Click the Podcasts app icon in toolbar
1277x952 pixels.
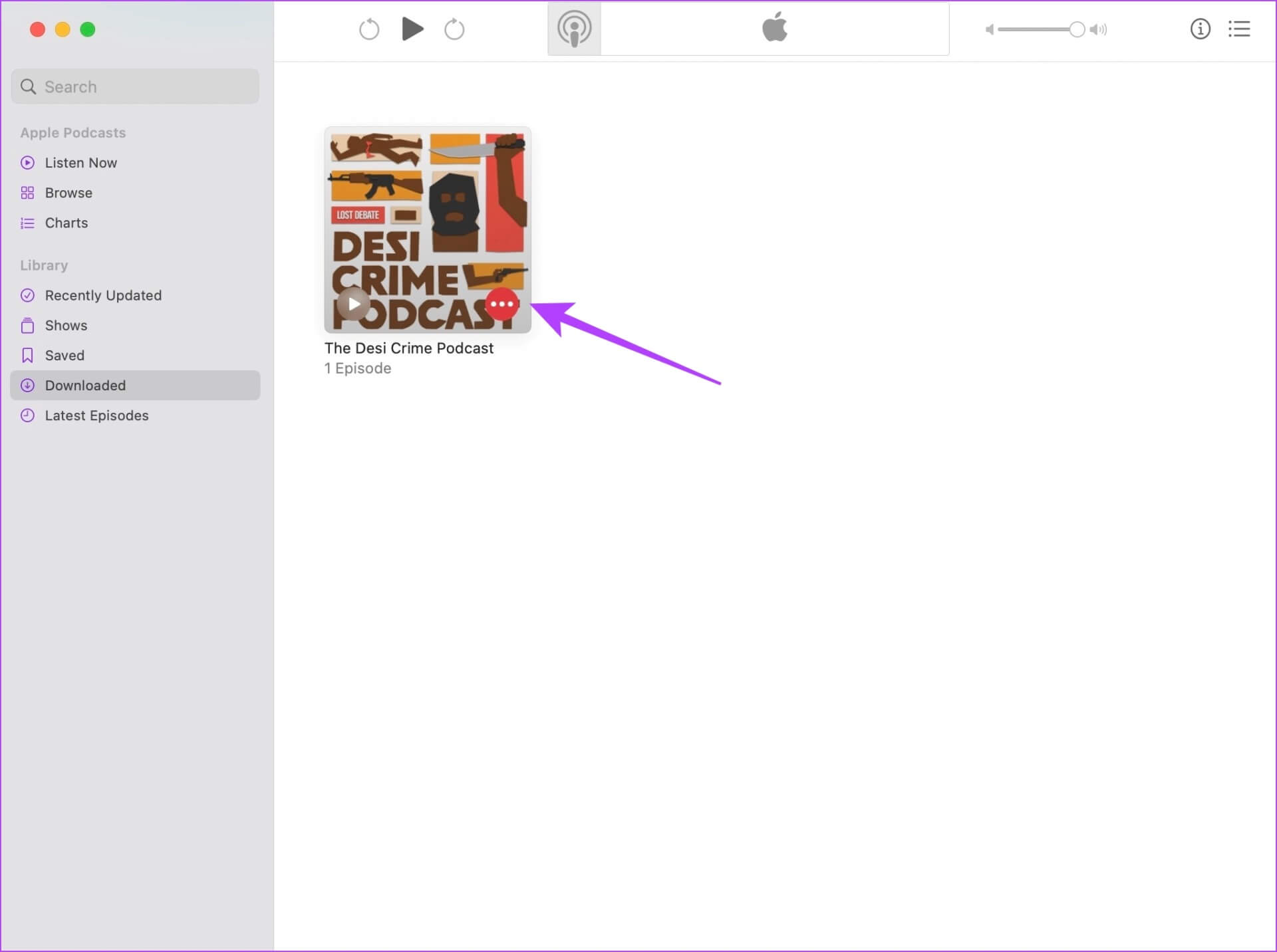coord(574,29)
